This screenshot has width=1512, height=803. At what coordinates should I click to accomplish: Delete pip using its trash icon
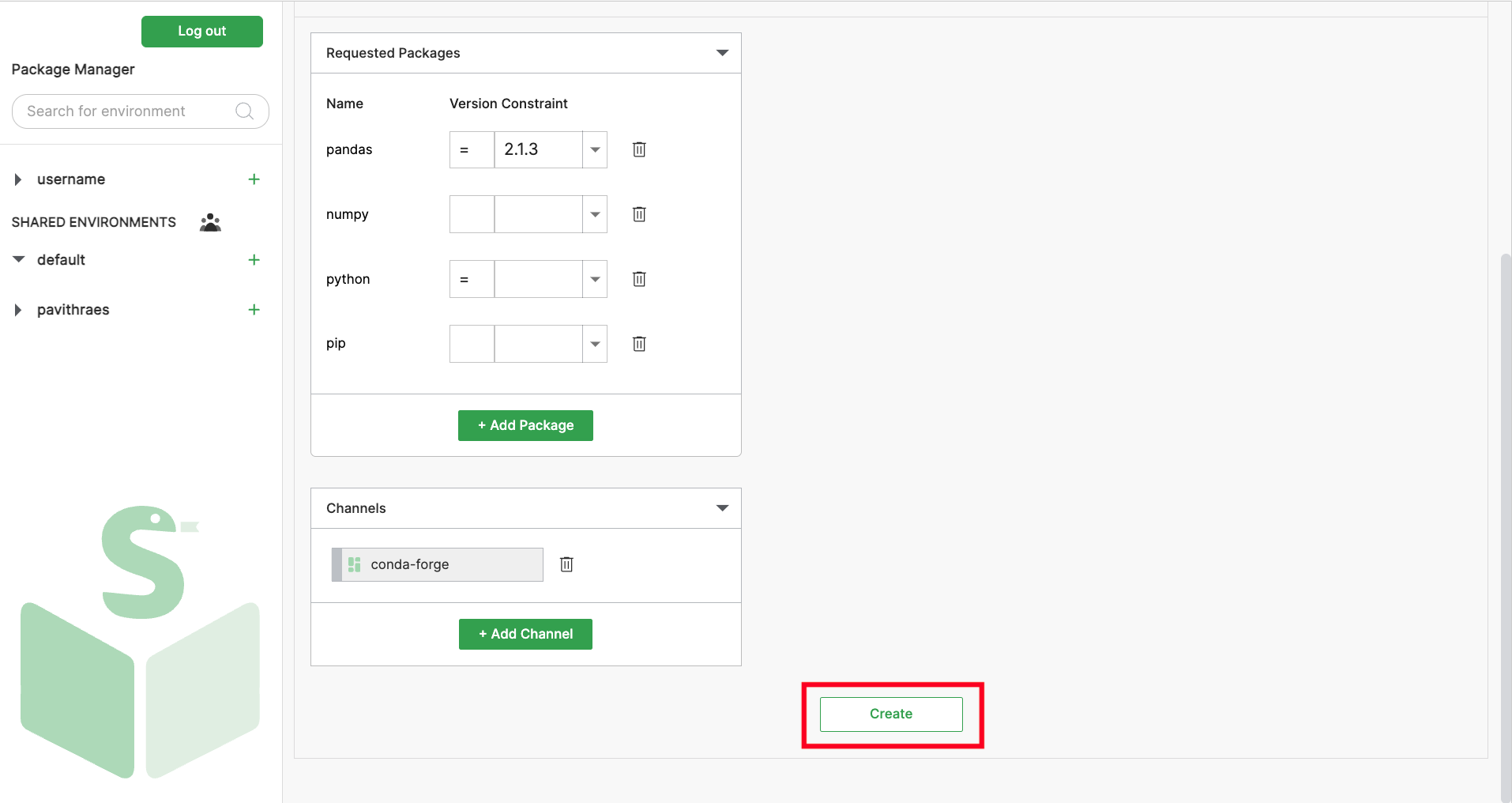coord(639,344)
